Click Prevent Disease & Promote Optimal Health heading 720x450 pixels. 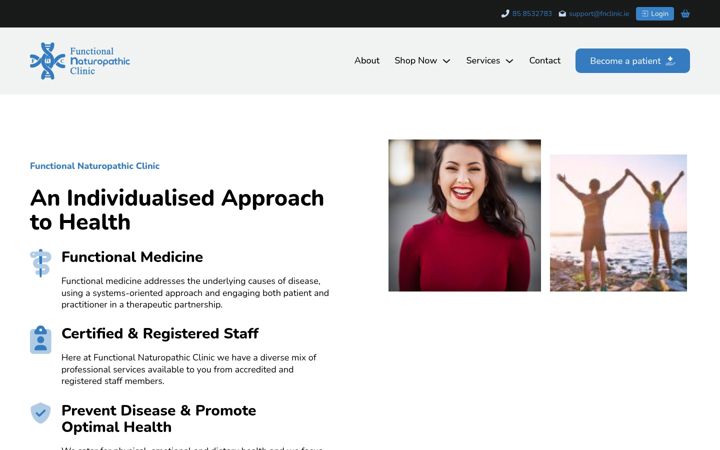click(x=159, y=418)
